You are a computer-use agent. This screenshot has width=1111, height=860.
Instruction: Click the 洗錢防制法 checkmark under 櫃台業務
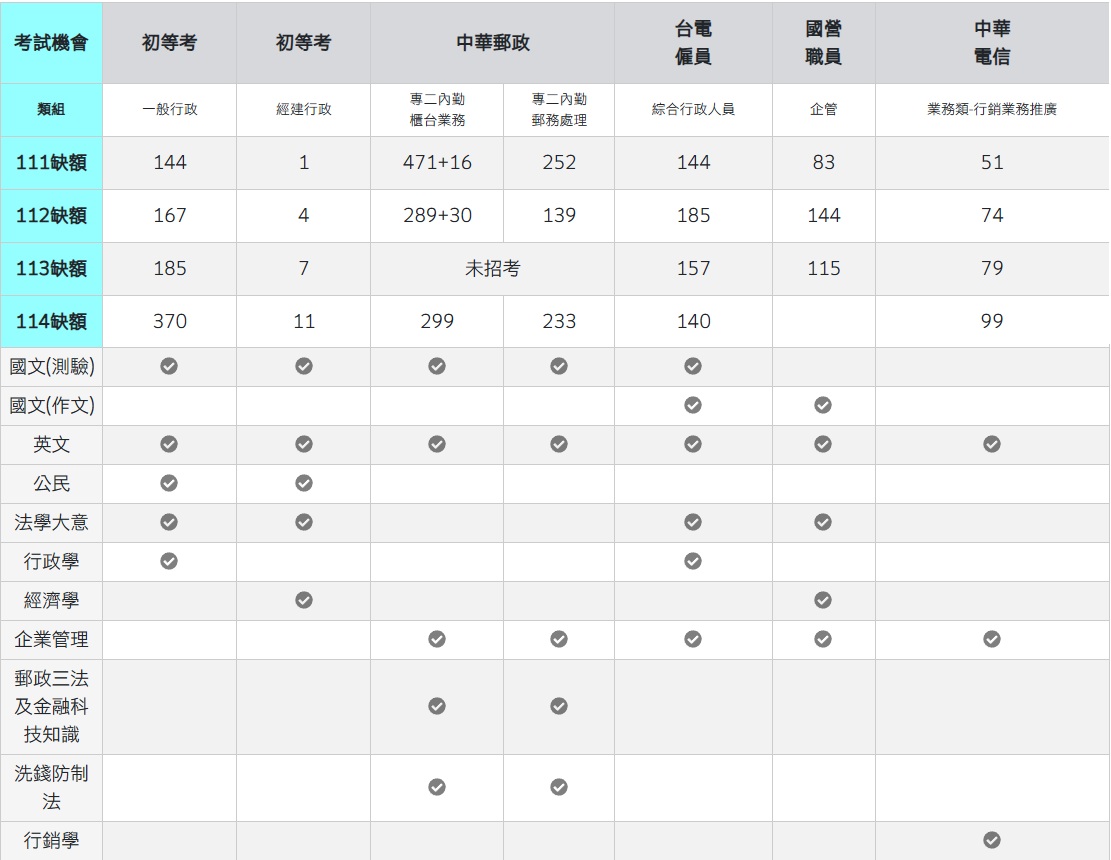tap(437, 787)
